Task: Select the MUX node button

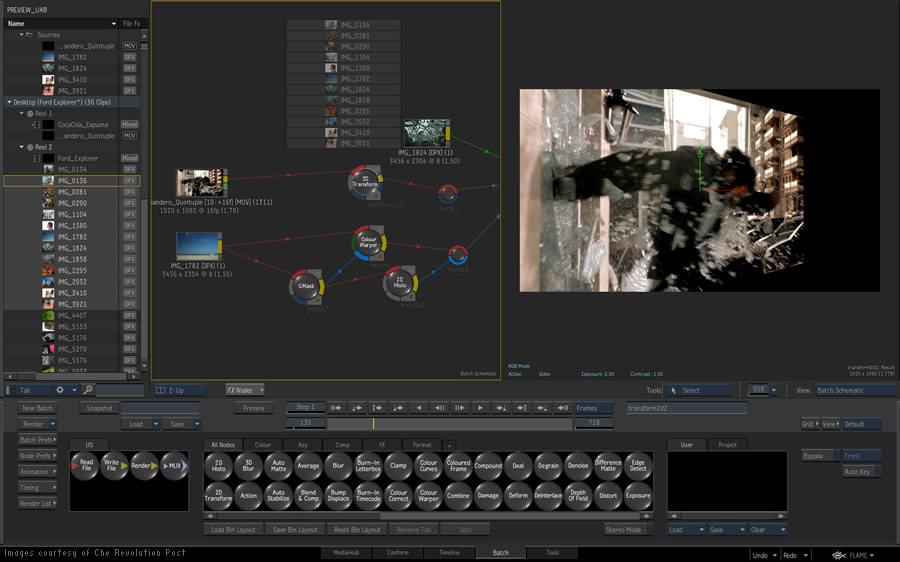Action: coord(173,466)
